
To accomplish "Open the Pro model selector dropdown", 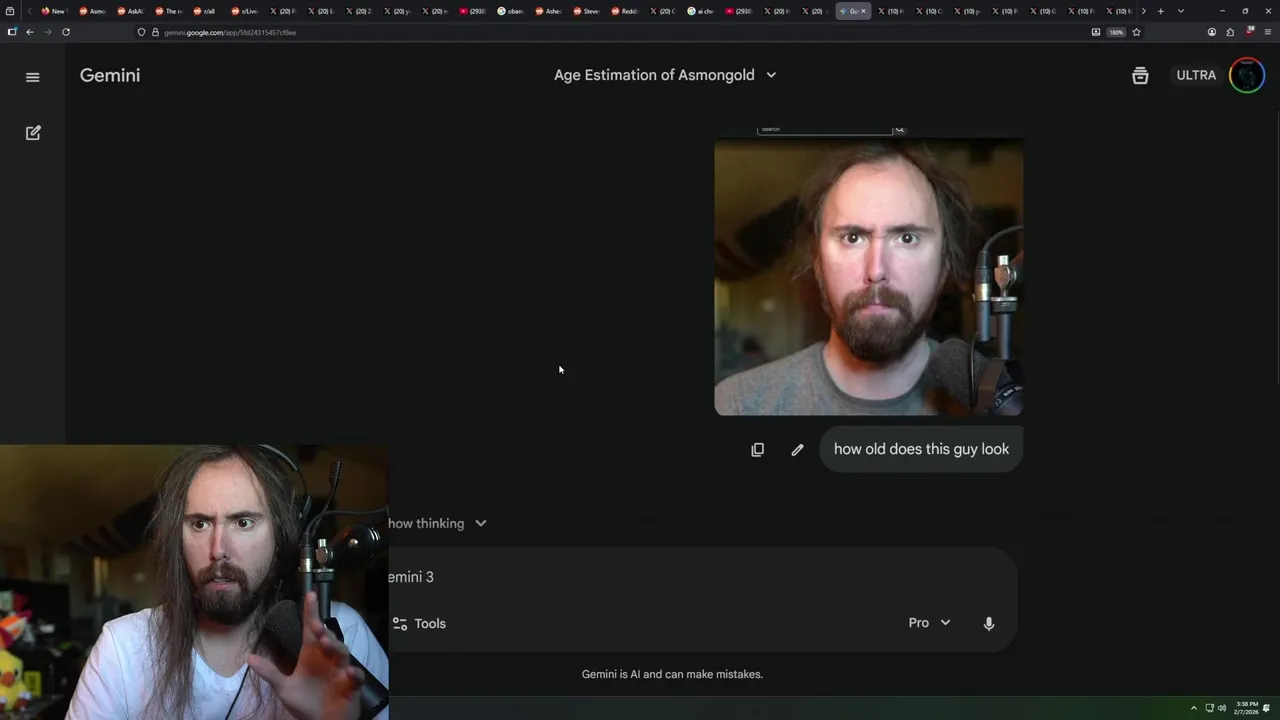I will coord(929,623).
